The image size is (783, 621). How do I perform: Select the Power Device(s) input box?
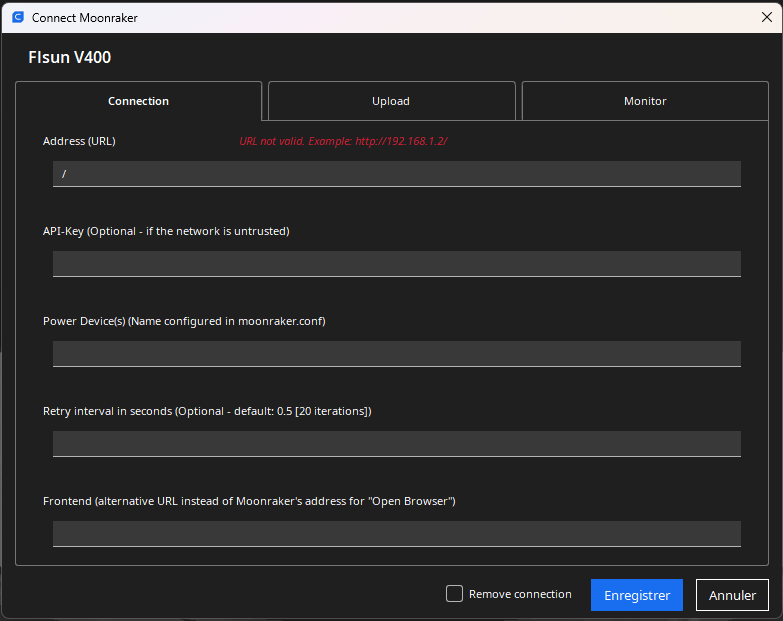coord(397,354)
